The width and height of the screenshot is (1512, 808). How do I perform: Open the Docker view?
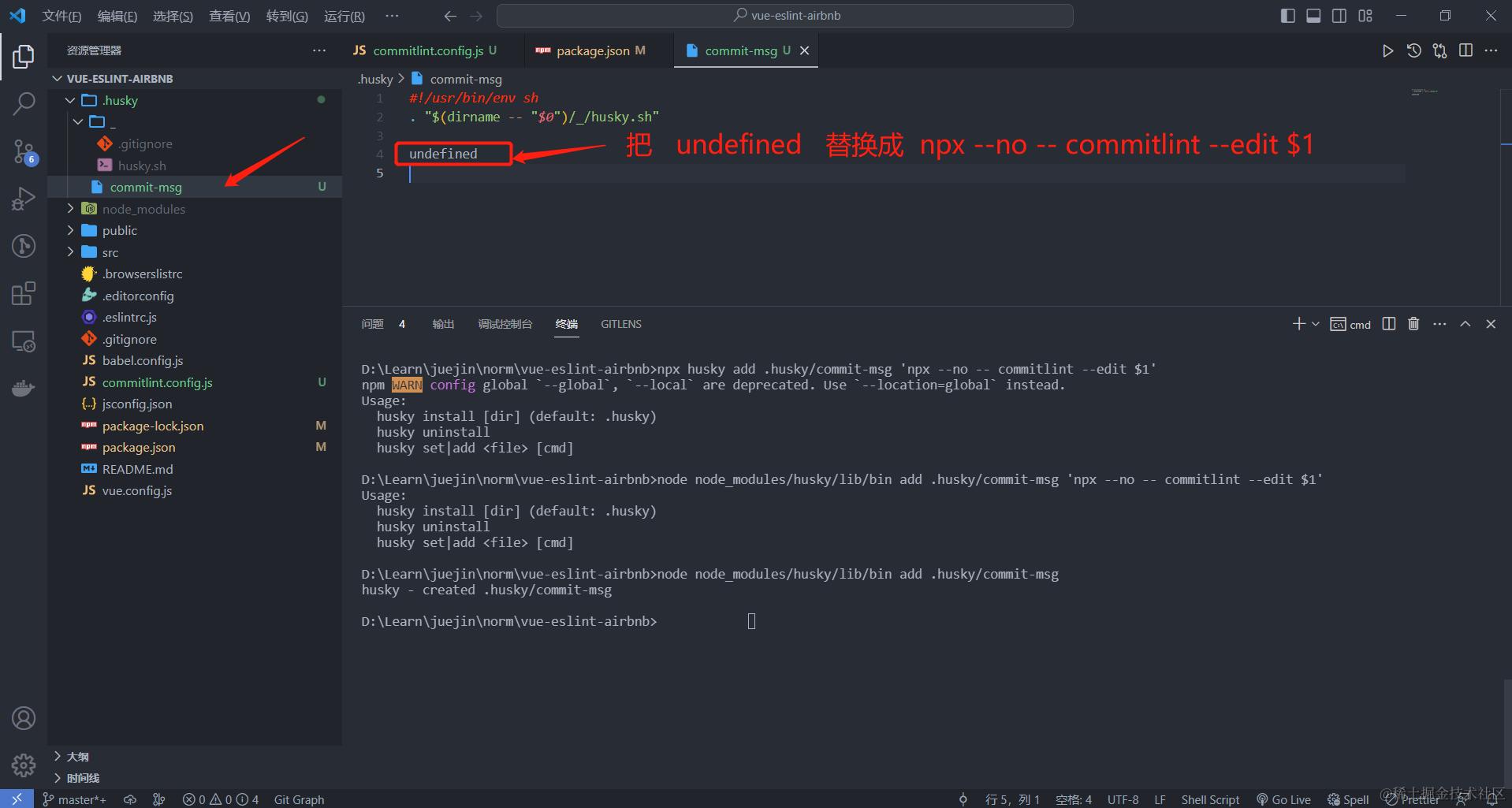[x=24, y=389]
